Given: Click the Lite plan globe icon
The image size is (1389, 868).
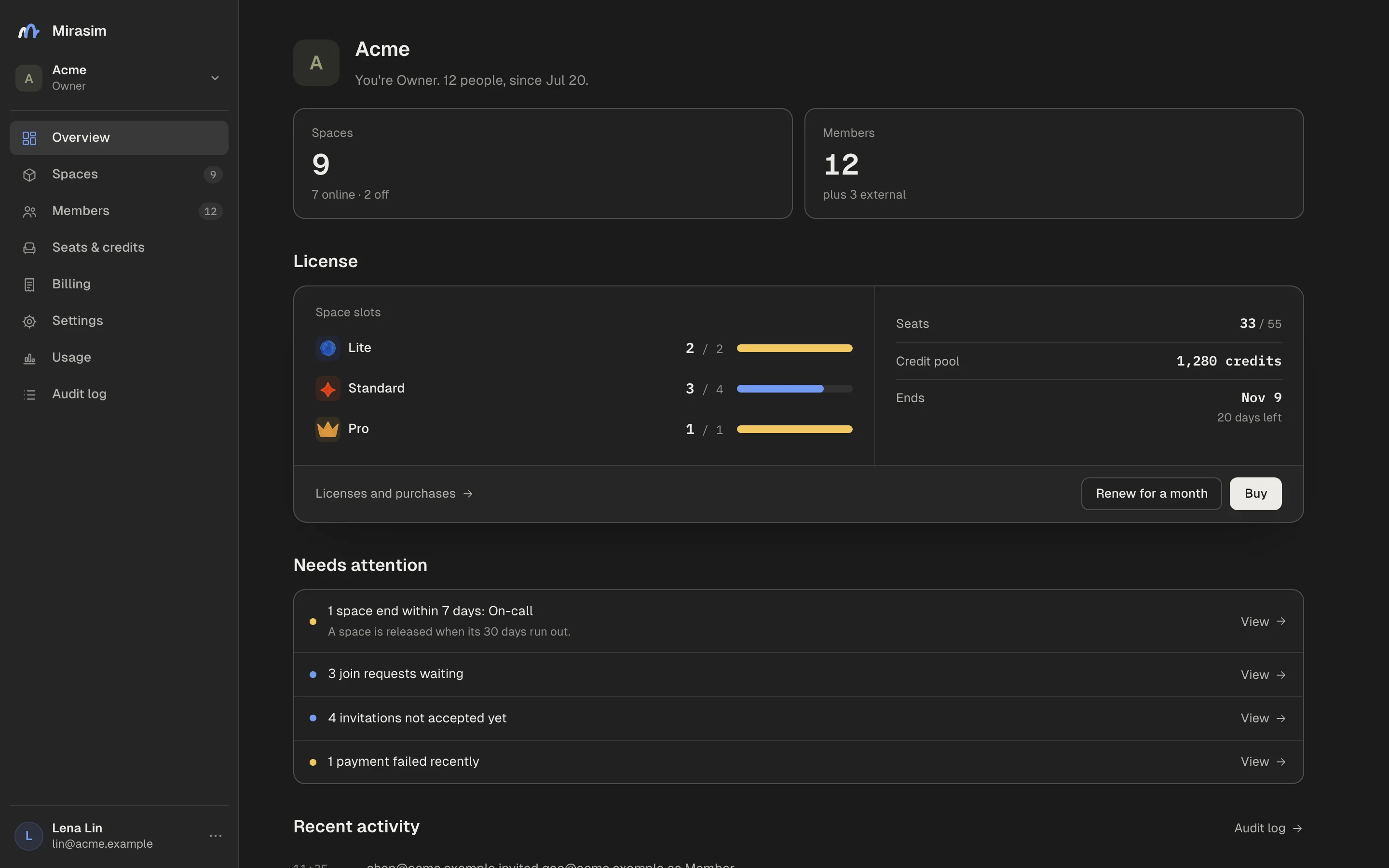Looking at the screenshot, I should (328, 348).
